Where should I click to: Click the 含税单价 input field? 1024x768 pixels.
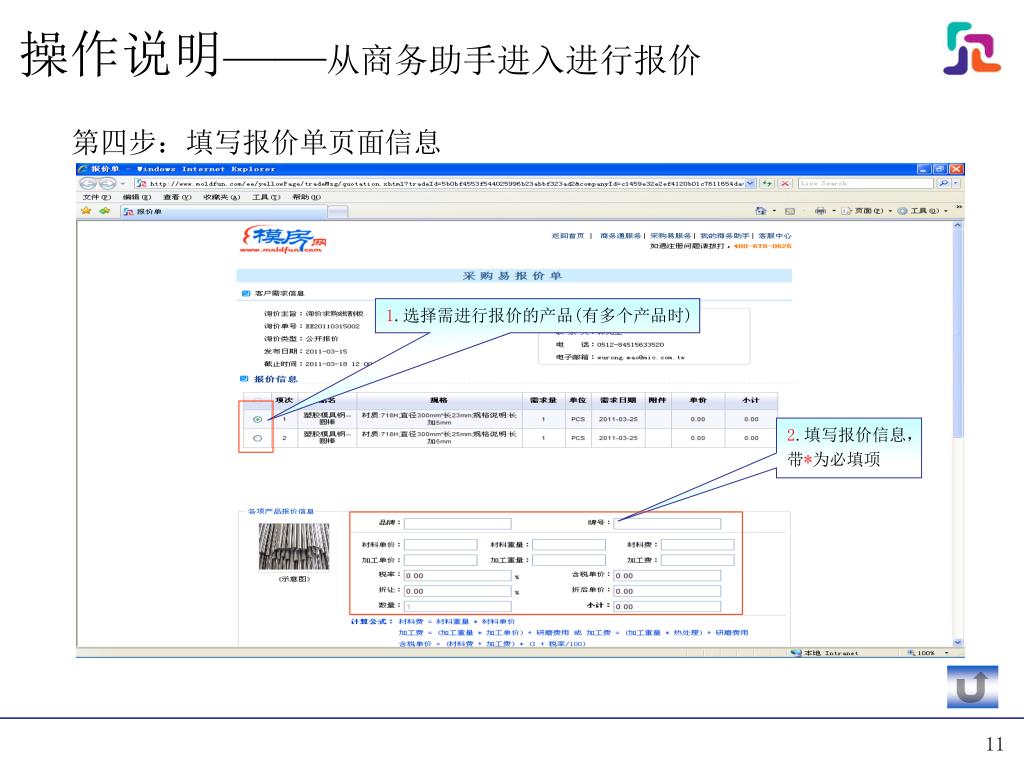tap(667, 575)
